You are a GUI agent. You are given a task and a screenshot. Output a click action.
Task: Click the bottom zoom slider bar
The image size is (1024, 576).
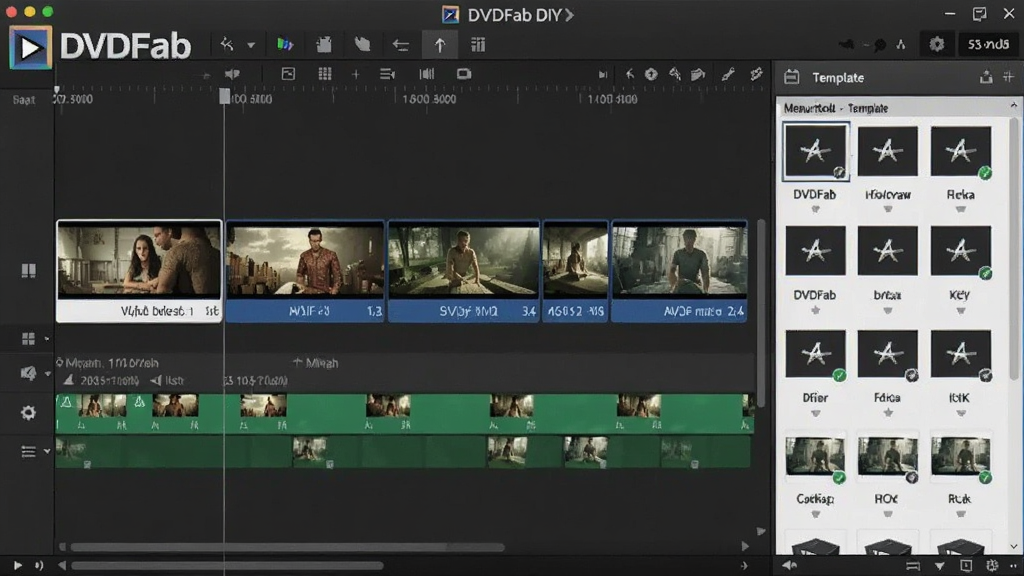click(x=227, y=566)
